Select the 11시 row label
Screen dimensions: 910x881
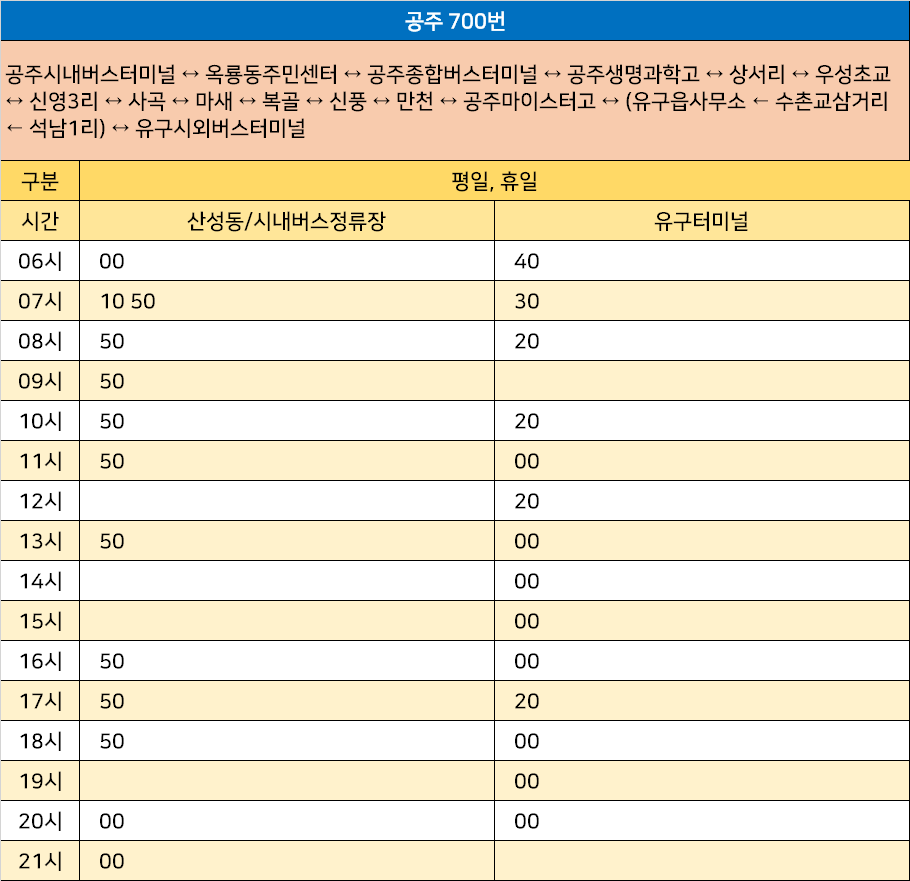40,461
